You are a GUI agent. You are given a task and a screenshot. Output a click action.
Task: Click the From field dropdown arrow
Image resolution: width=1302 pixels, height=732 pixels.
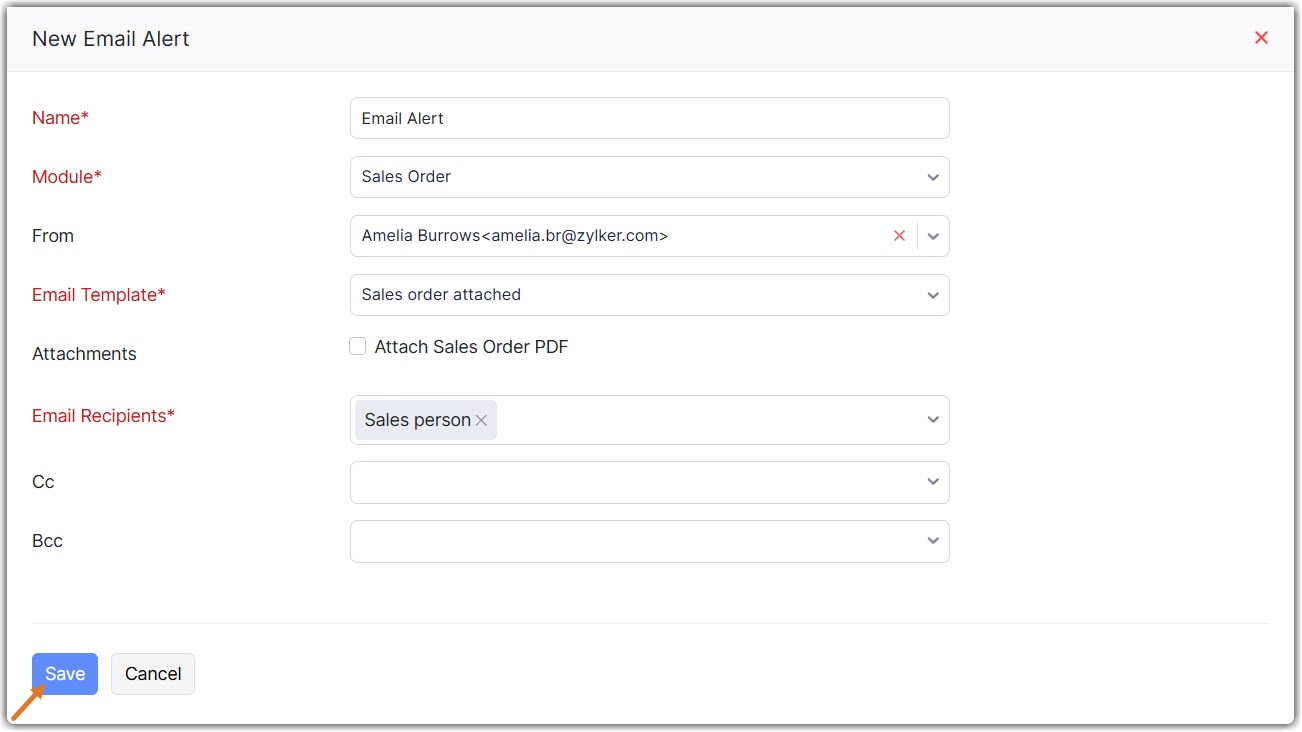[x=933, y=237]
